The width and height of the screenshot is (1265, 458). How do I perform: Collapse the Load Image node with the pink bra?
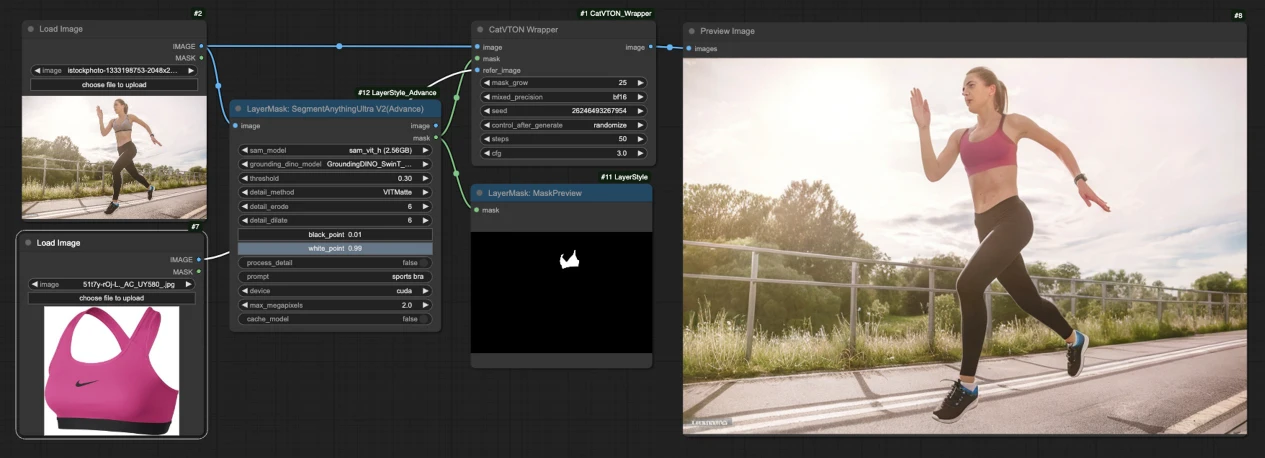(29, 243)
